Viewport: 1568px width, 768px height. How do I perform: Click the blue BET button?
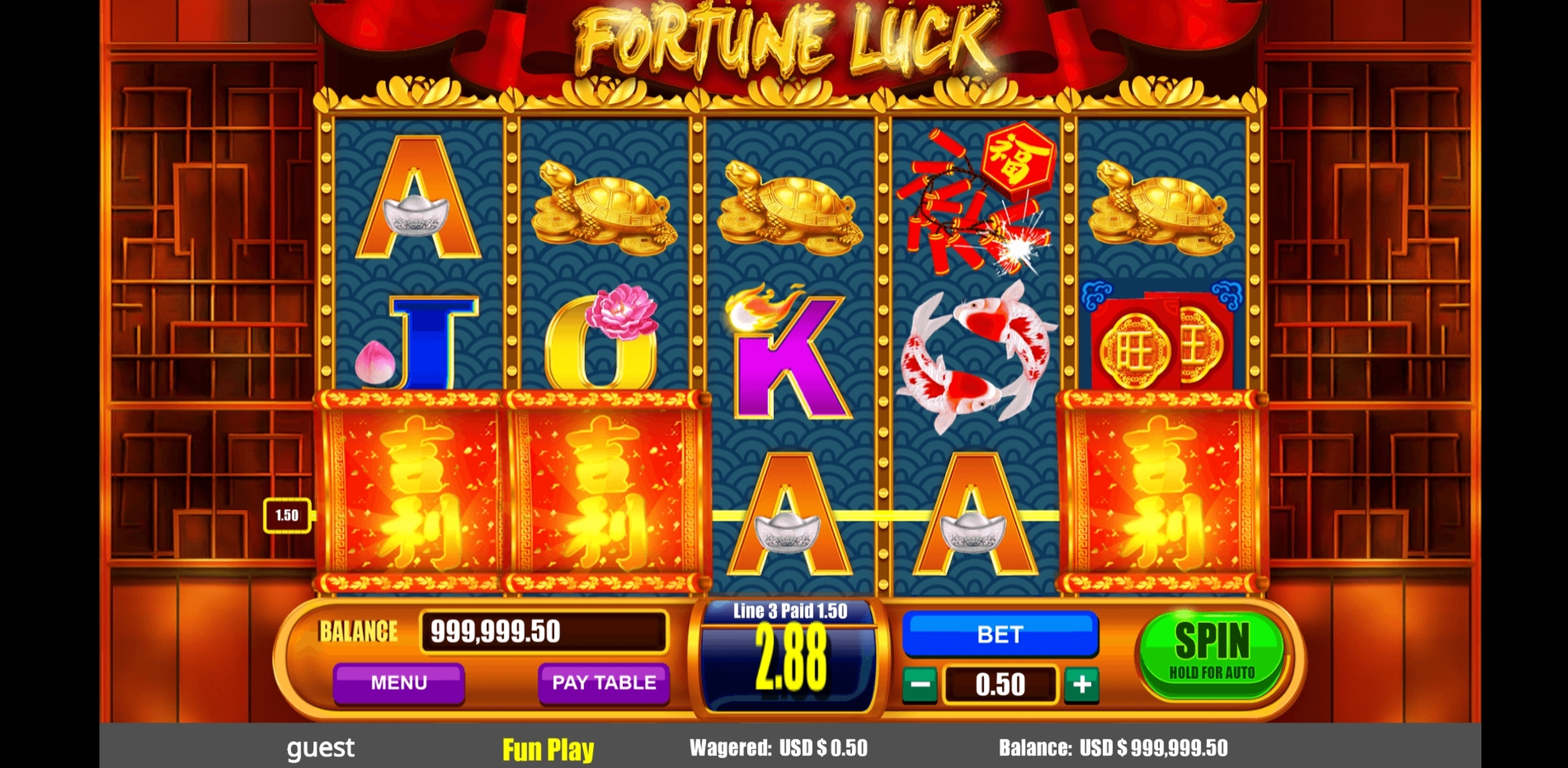1000,634
